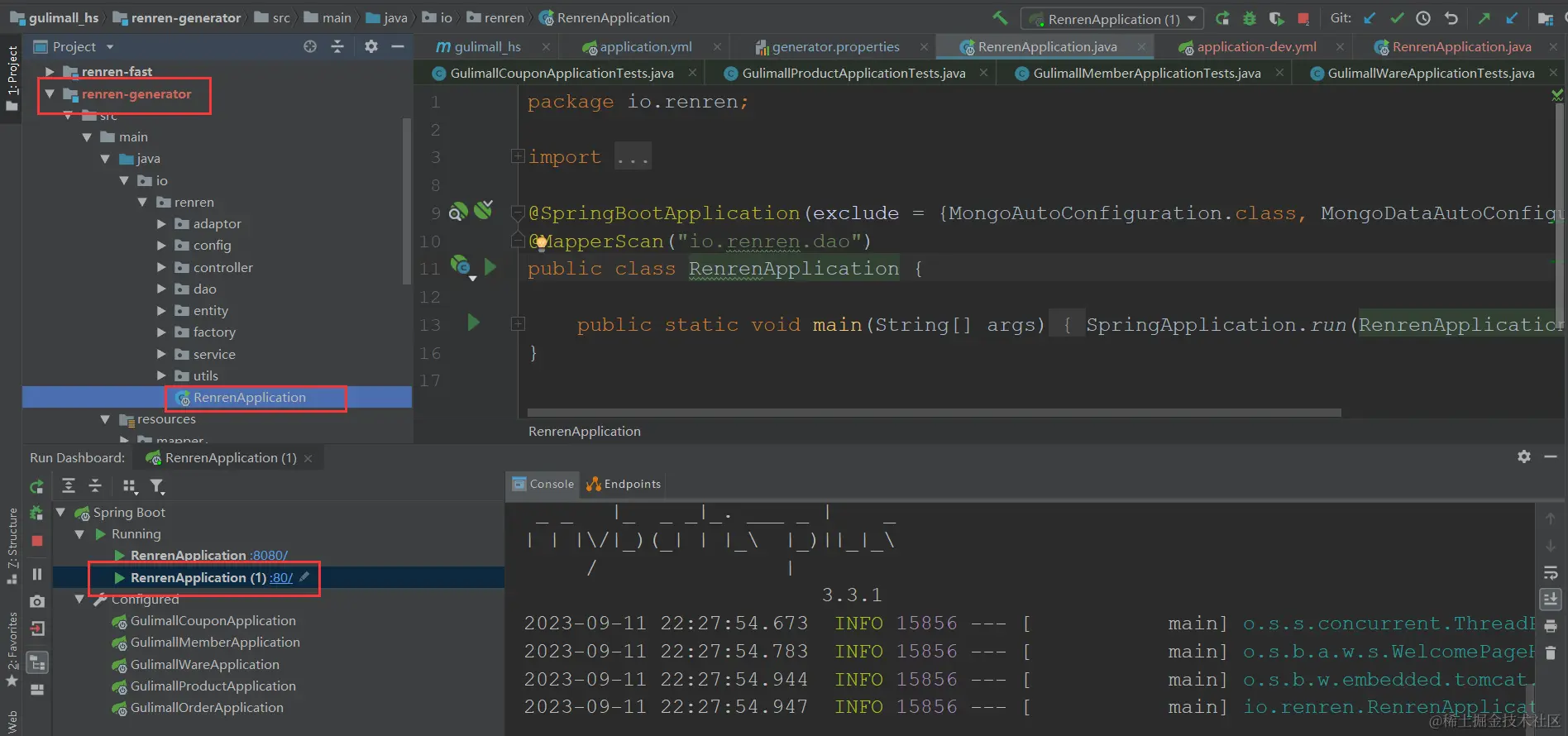The image size is (1568, 736).
Task: Click the locate-current-file target icon in Project panel
Action: [310, 46]
